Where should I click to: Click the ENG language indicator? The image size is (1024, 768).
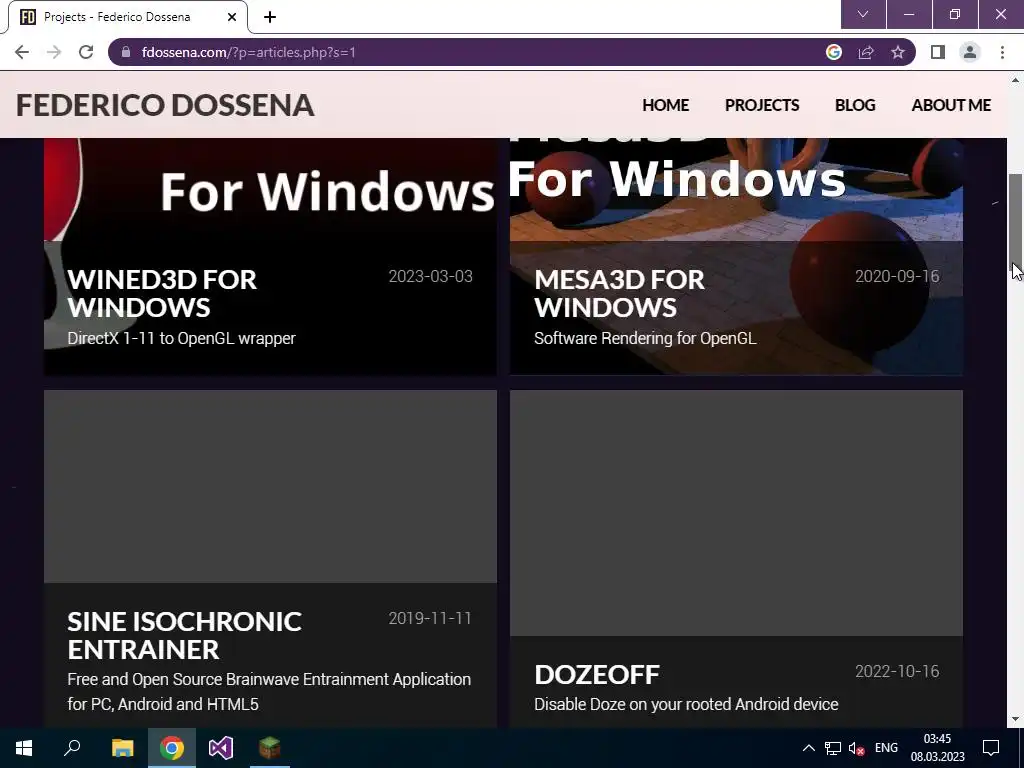(x=886, y=748)
